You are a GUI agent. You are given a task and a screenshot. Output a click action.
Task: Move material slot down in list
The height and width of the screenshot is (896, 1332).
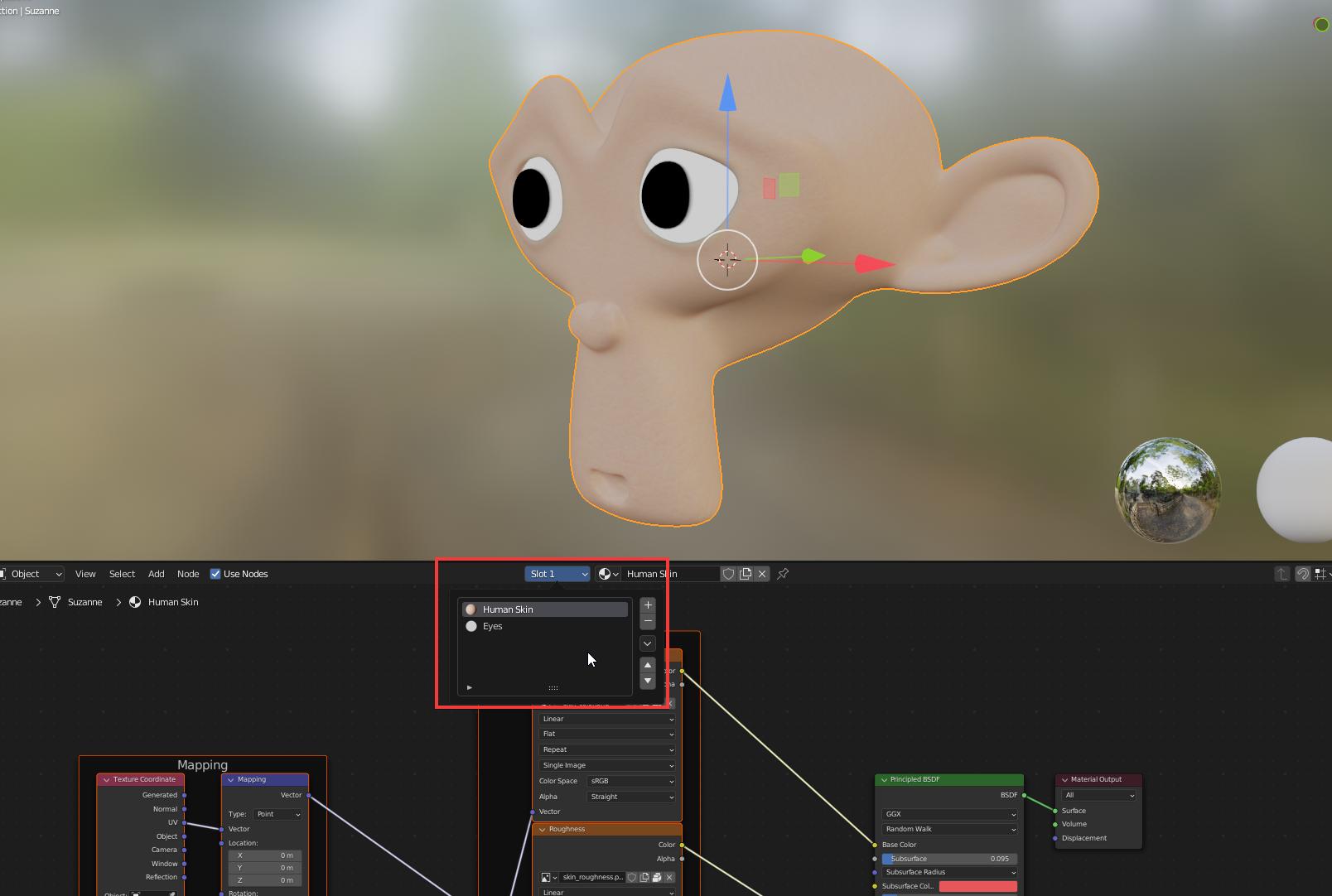click(648, 681)
